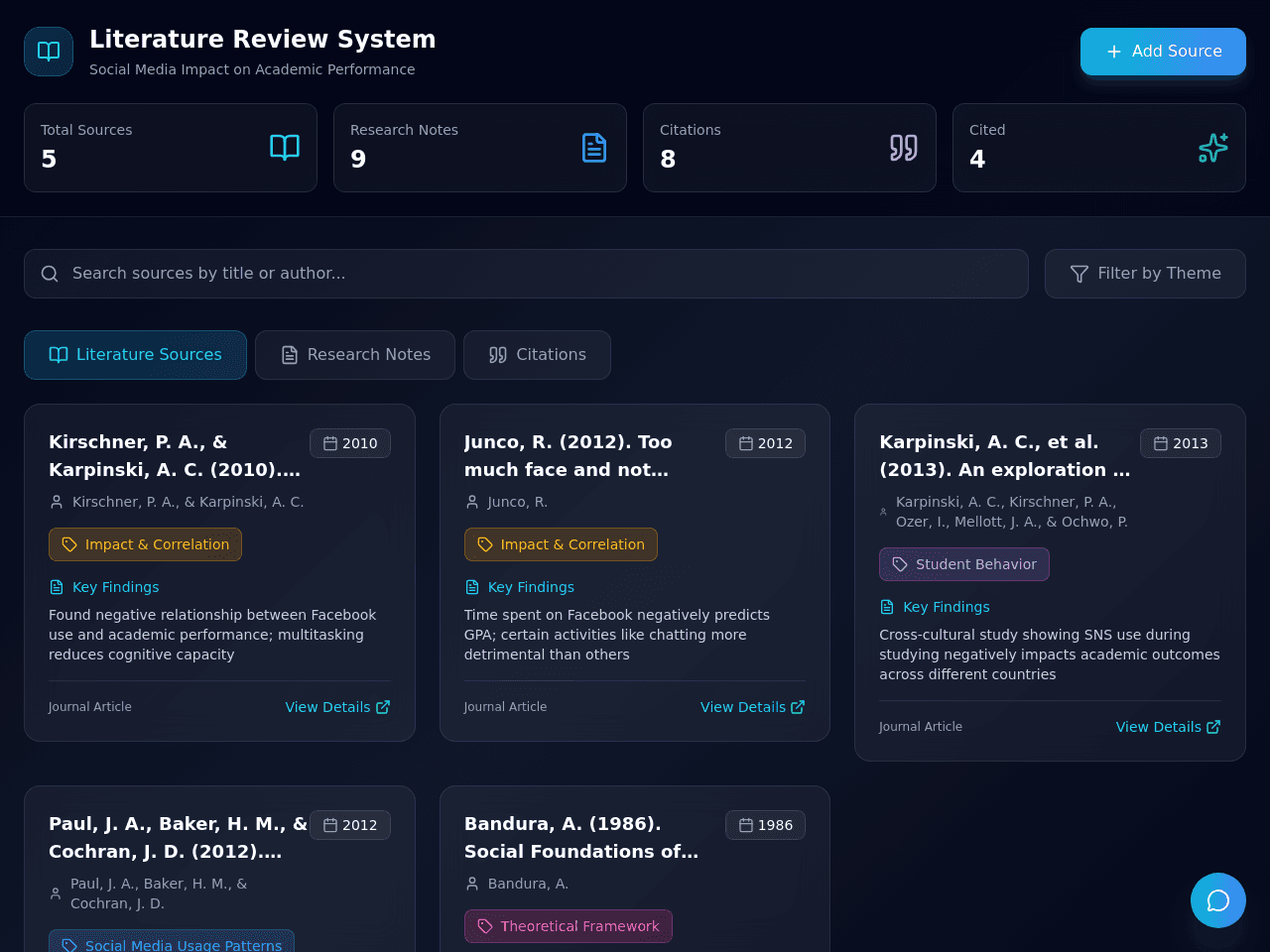Click the 2010 year badge on Kirschner card
This screenshot has width=1270, height=952.
tap(350, 443)
